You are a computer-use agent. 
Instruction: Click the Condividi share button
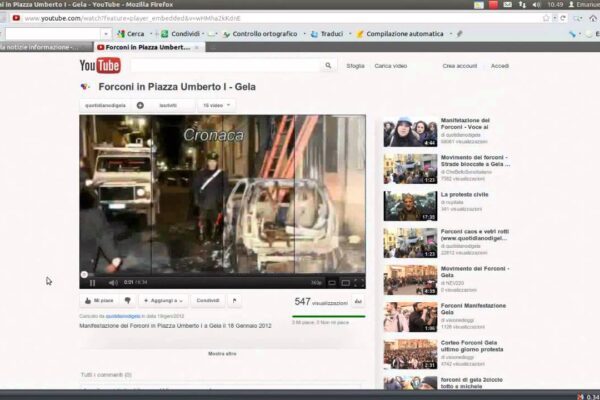(208, 300)
